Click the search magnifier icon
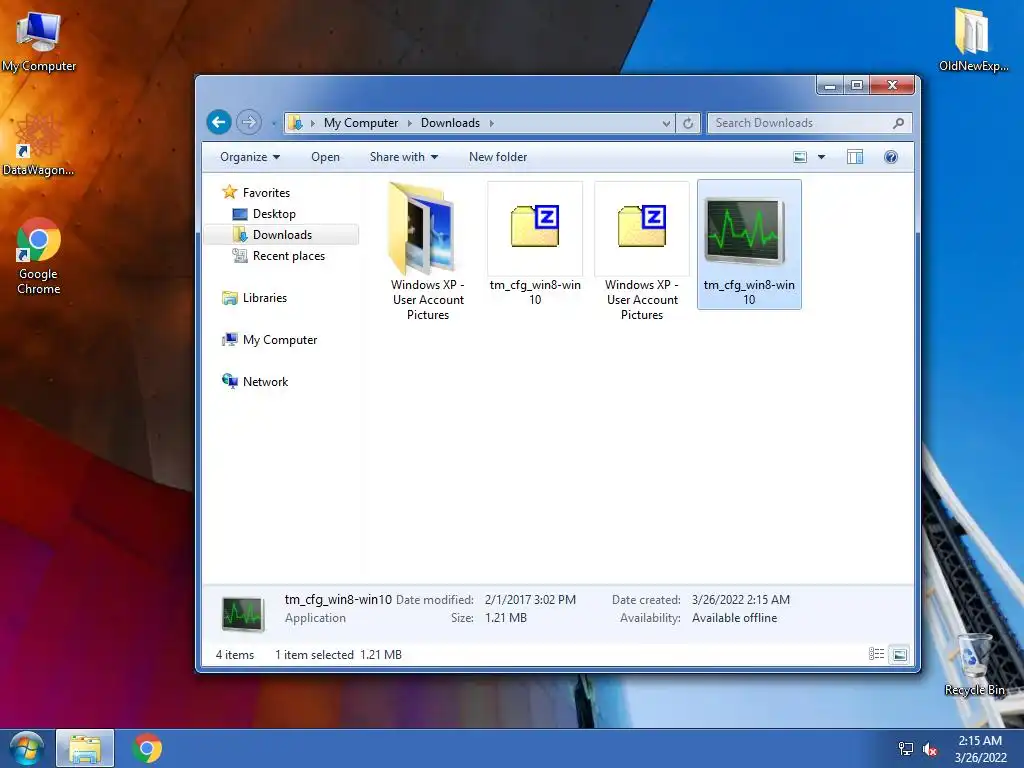The image size is (1024, 768). click(899, 123)
